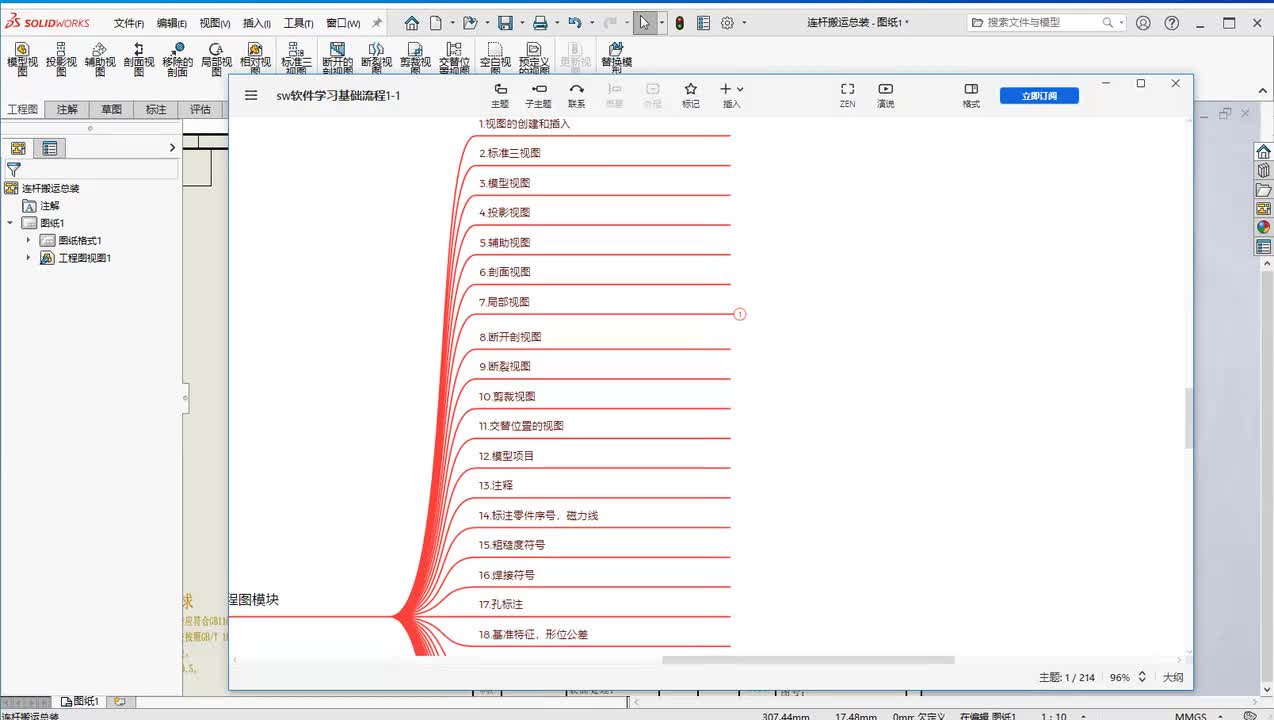The width and height of the screenshot is (1274, 720).
Task: Click the Undo icon
Action: point(574,22)
